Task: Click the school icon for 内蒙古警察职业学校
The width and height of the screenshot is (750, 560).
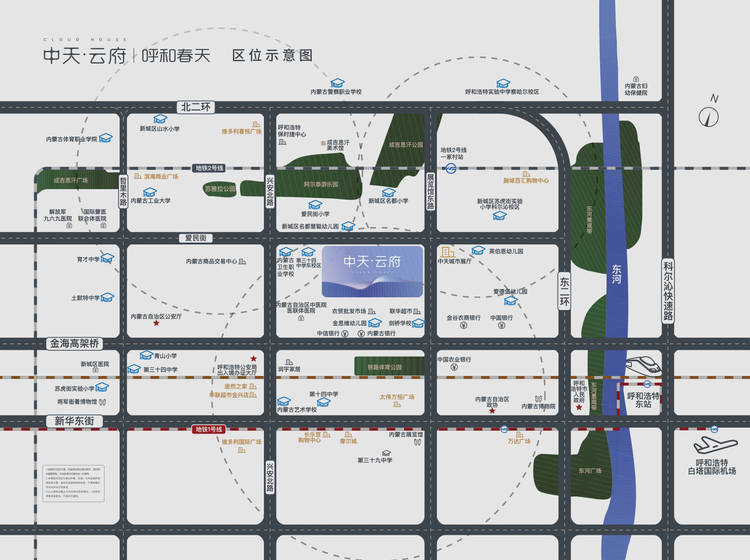Action: coord(338,79)
